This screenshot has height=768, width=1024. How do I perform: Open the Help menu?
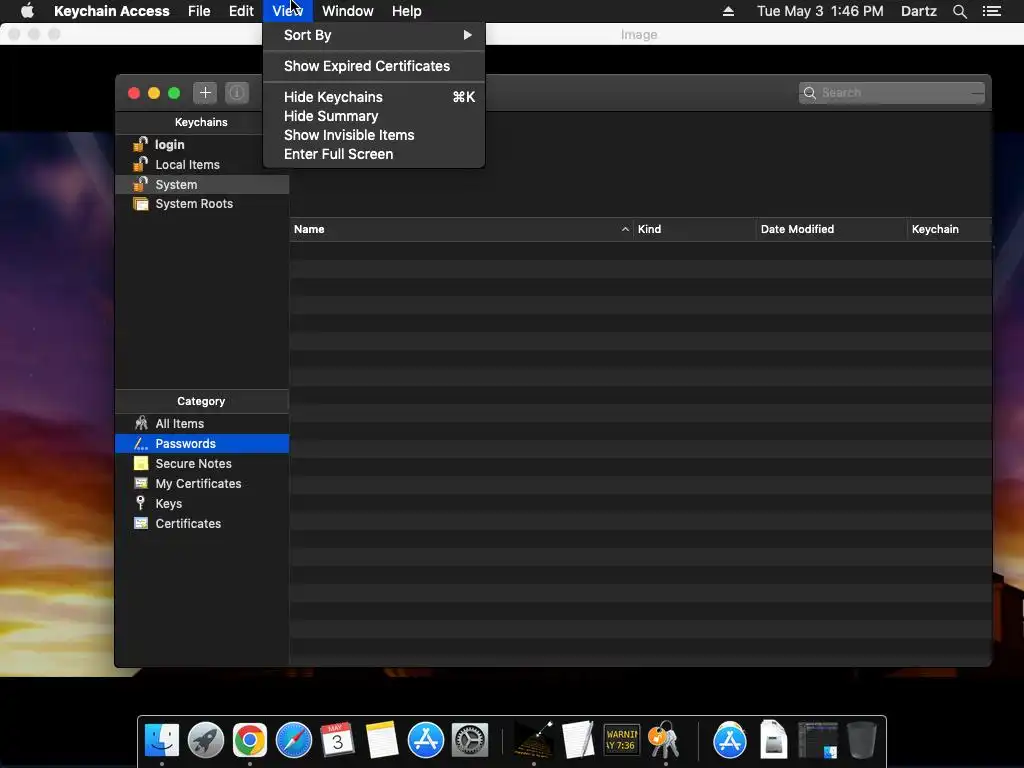[406, 11]
